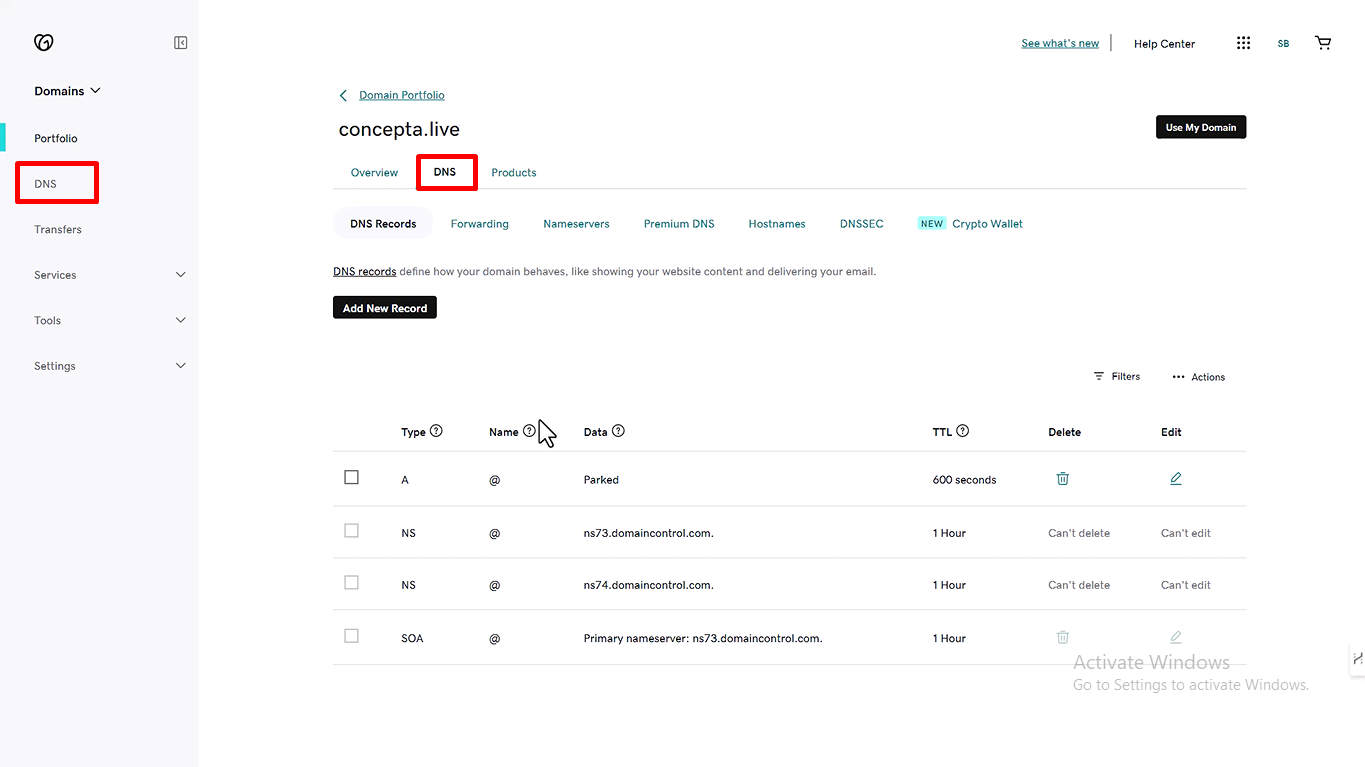Select the ns73 NS record checkbox

351,531
